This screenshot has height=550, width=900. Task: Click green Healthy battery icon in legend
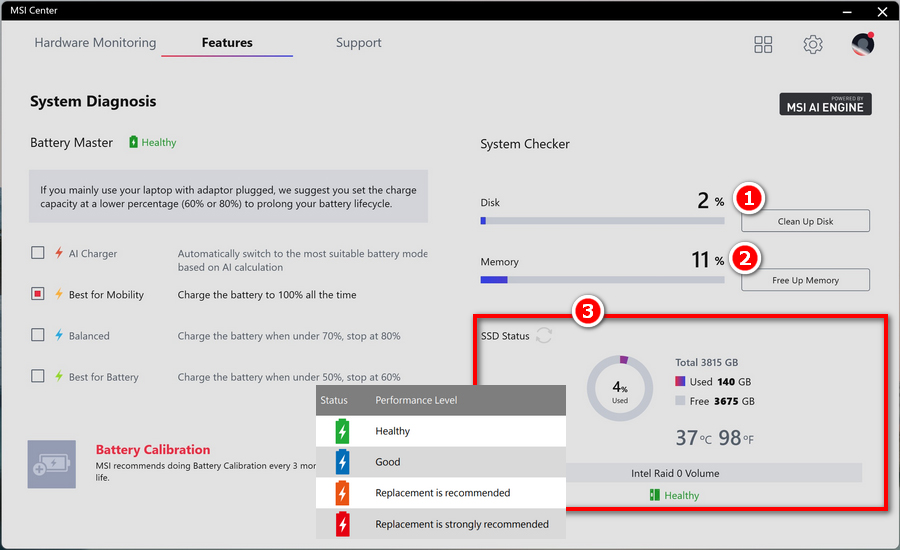(343, 431)
